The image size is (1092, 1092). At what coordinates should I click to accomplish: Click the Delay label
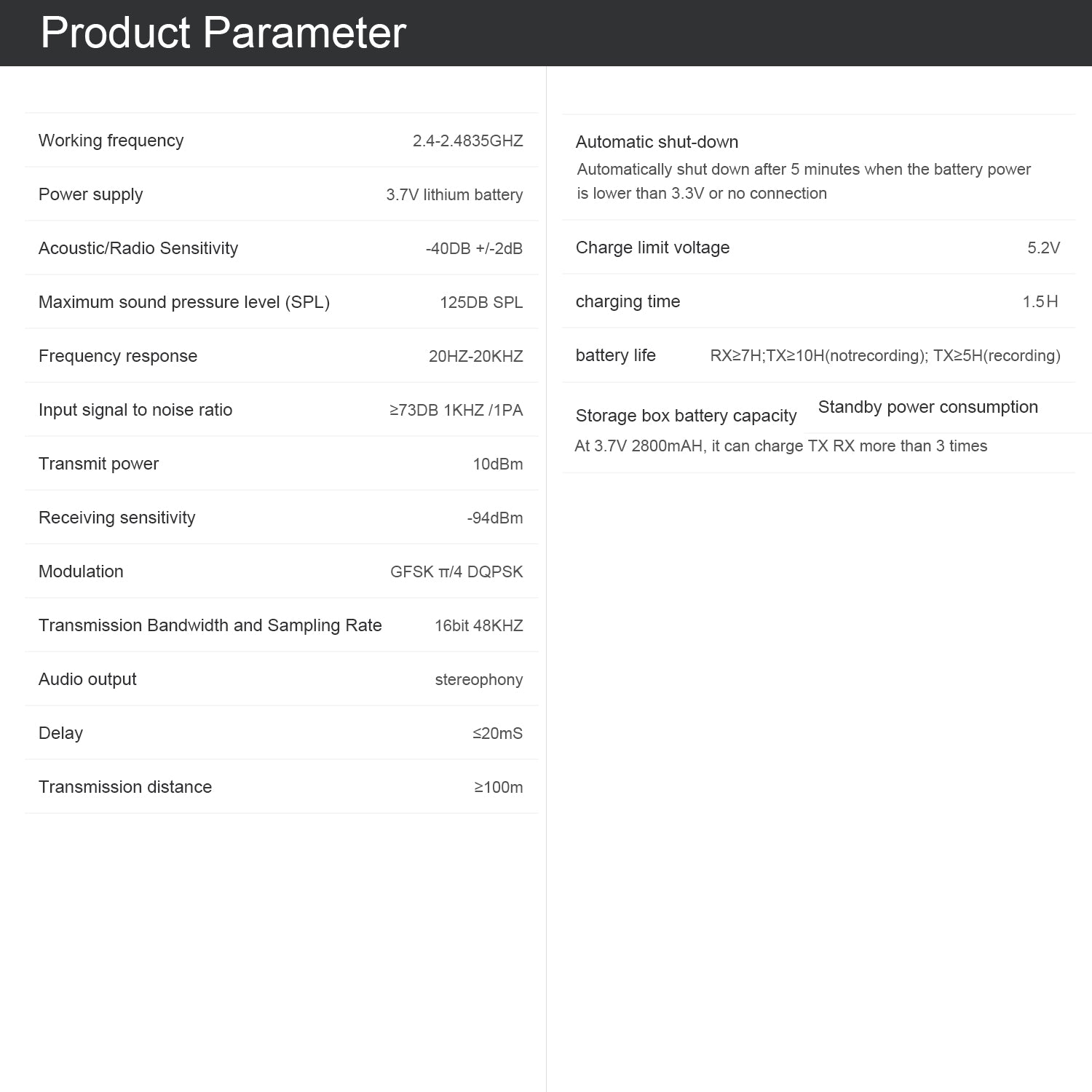(x=60, y=733)
